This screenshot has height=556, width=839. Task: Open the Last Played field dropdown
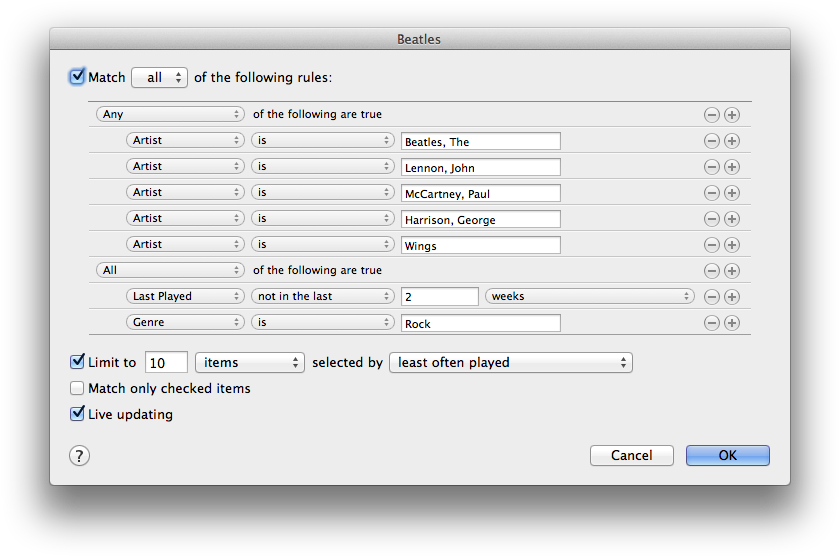[x=185, y=296]
